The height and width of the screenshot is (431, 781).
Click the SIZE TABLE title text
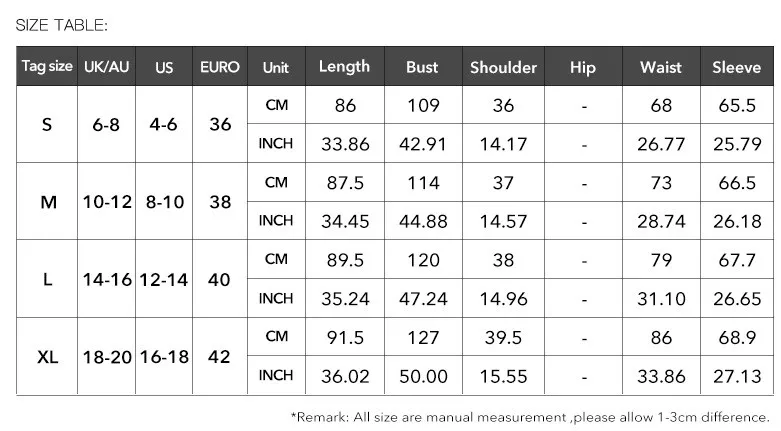62,25
